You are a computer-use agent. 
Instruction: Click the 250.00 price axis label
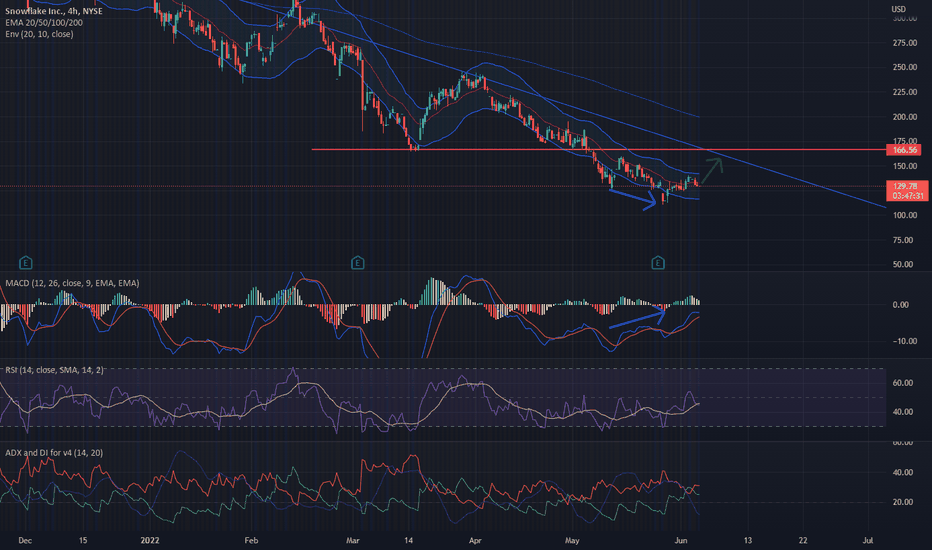[x=905, y=67]
